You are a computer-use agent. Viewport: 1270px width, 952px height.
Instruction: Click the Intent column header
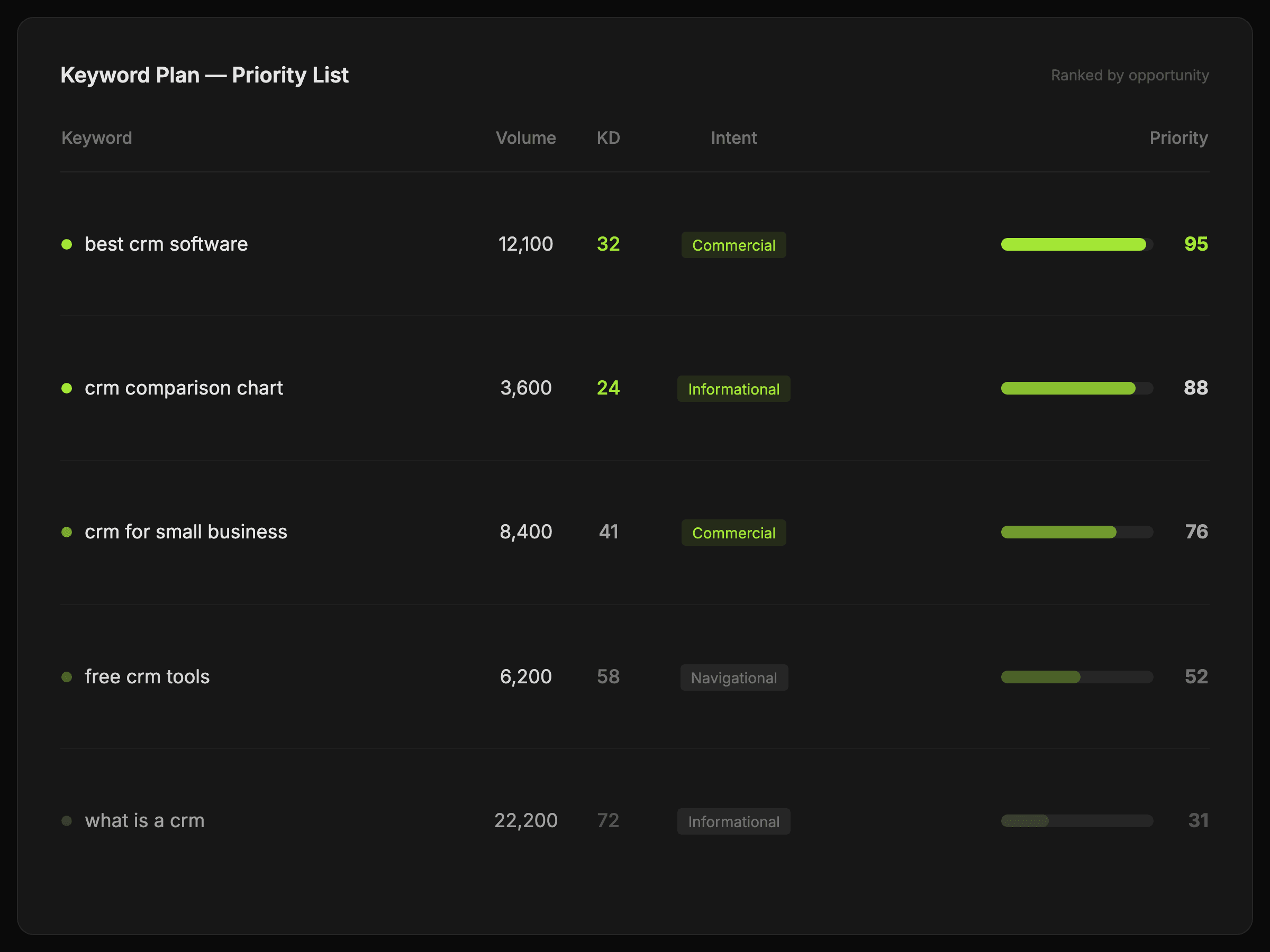click(733, 138)
